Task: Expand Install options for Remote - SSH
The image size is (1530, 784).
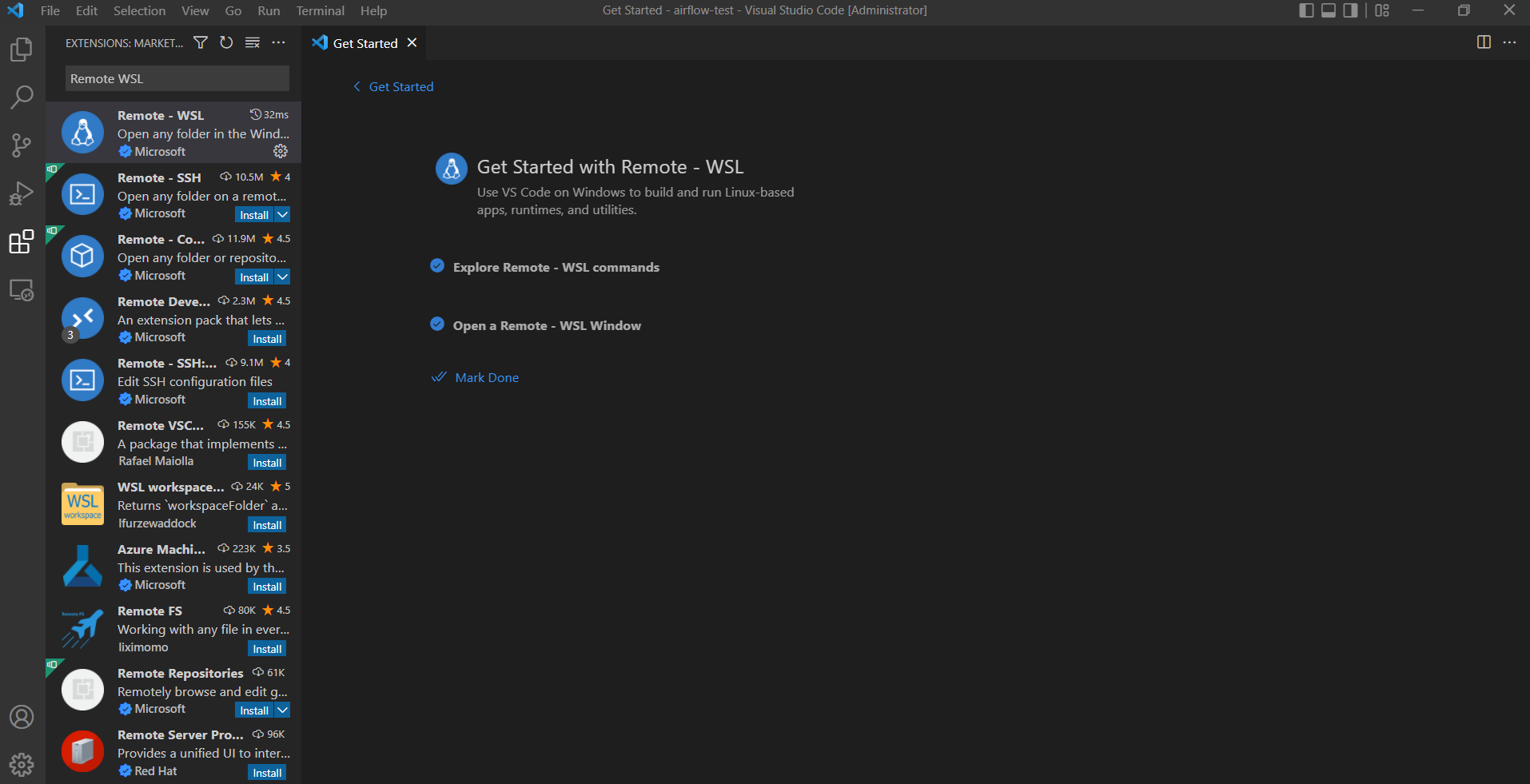Action: pos(282,215)
